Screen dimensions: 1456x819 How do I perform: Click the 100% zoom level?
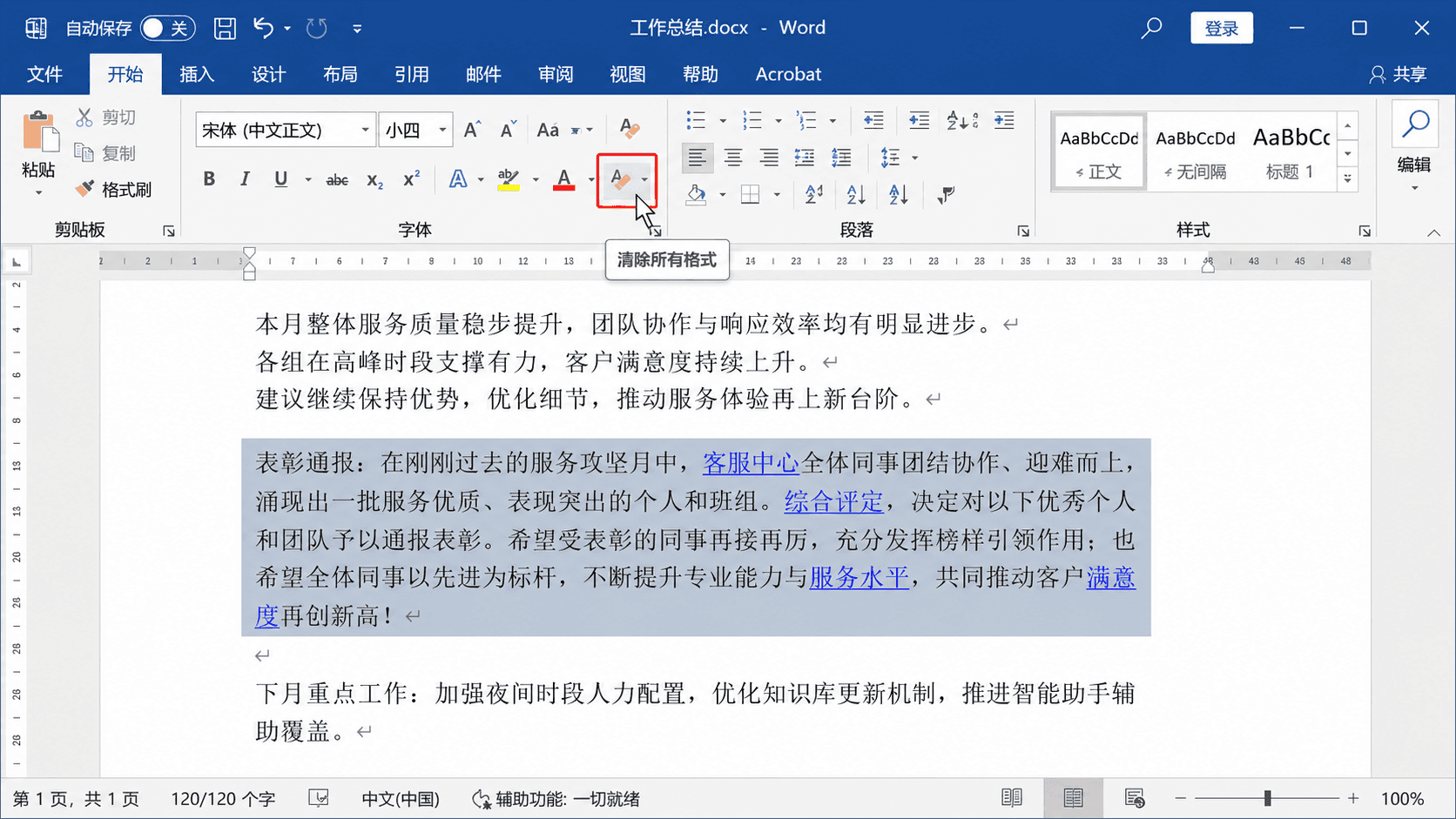click(1402, 798)
